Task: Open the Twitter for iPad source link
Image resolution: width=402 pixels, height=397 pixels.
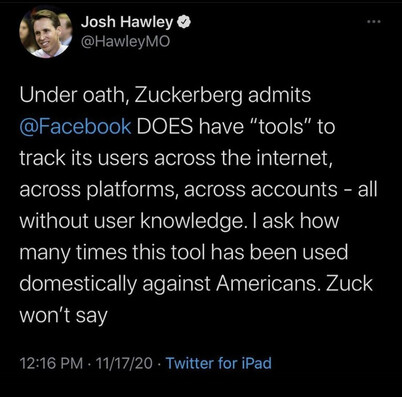Action: [219, 363]
